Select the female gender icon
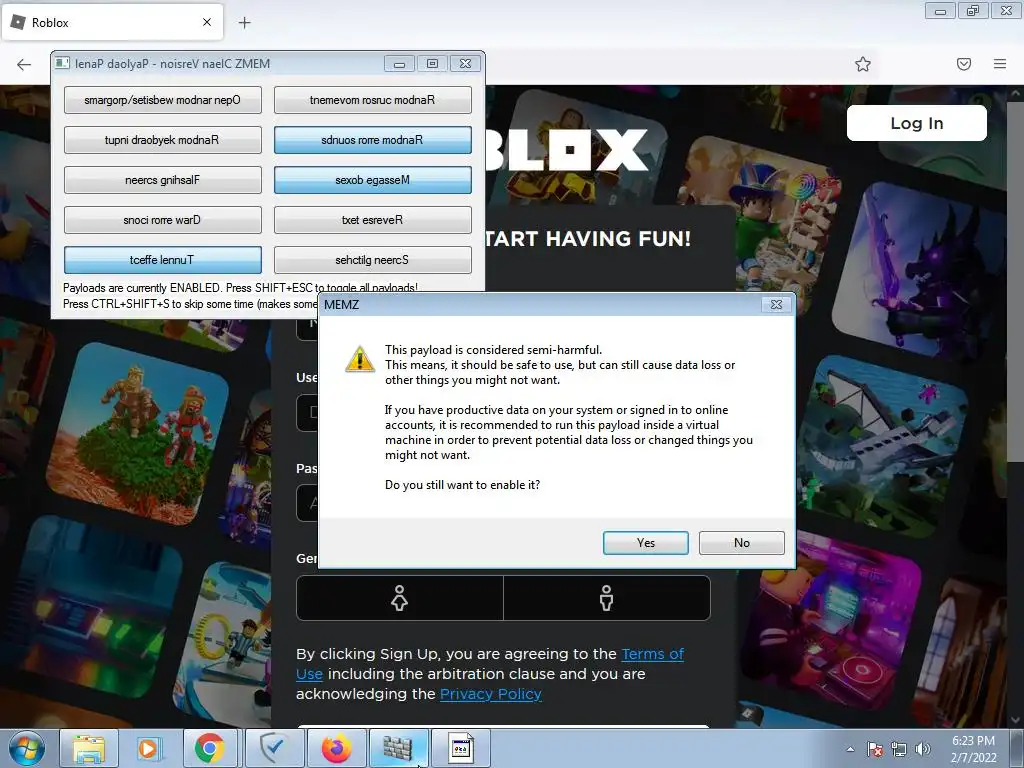This screenshot has width=1024, height=768. (400, 598)
